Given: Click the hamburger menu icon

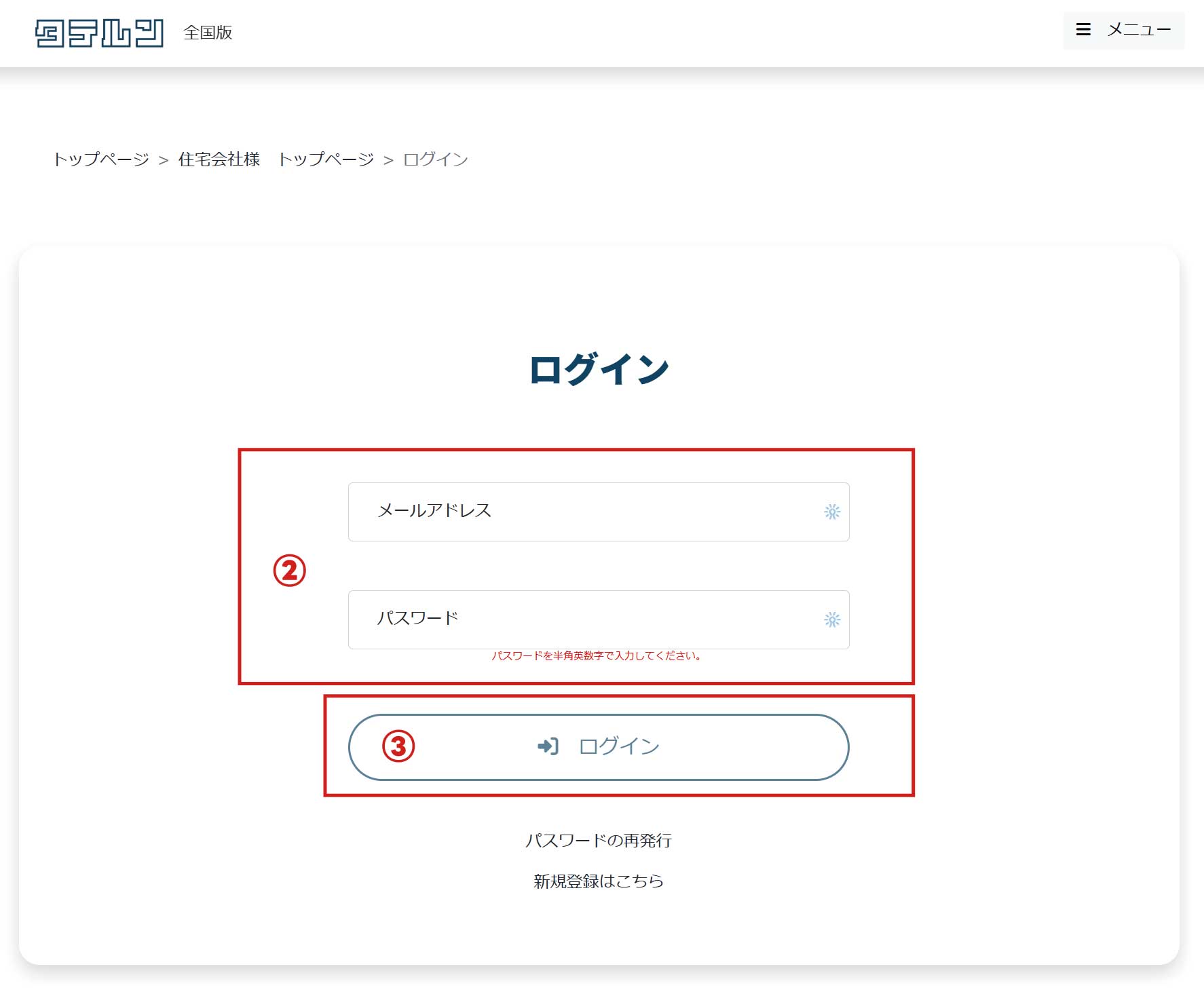Looking at the screenshot, I should (1083, 30).
